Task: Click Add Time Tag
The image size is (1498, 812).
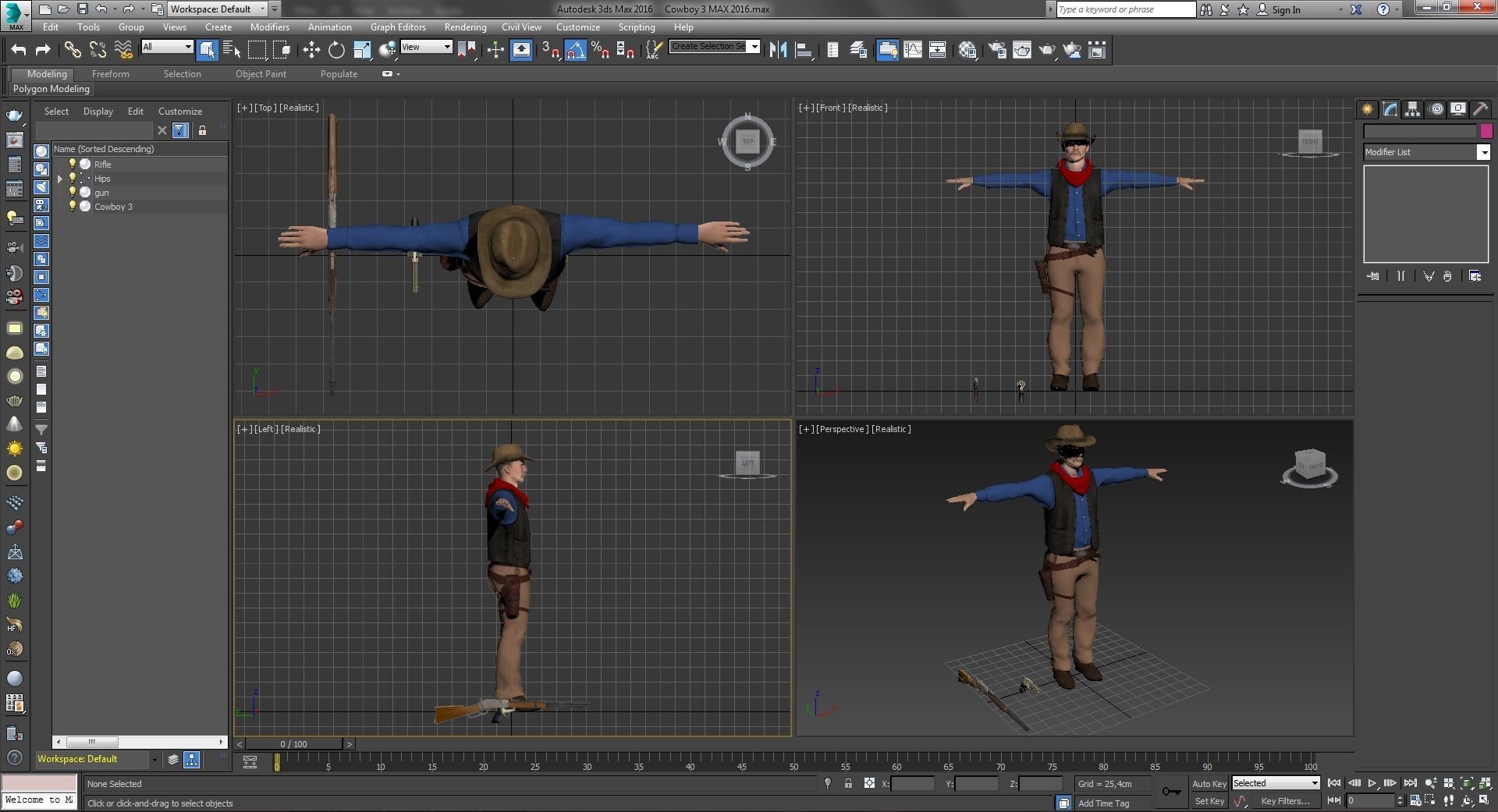Action: tap(1104, 803)
